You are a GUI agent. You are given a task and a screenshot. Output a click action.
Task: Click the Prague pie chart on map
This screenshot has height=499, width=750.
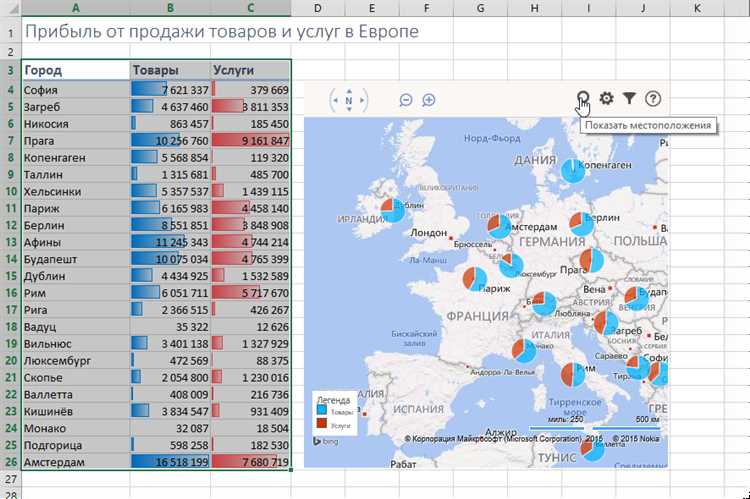point(592,260)
